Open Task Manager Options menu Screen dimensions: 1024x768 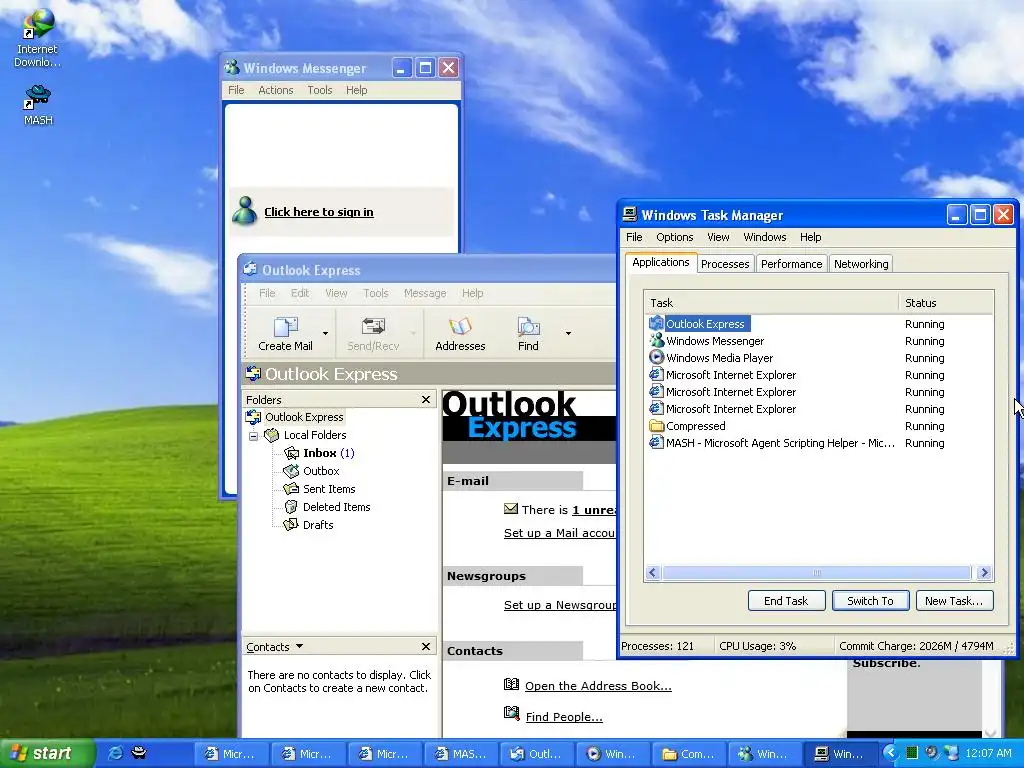(x=675, y=237)
